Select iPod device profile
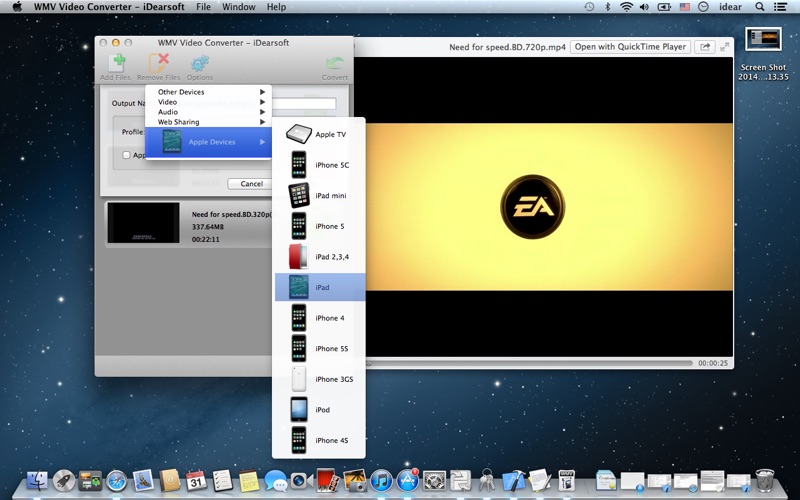 click(319, 410)
